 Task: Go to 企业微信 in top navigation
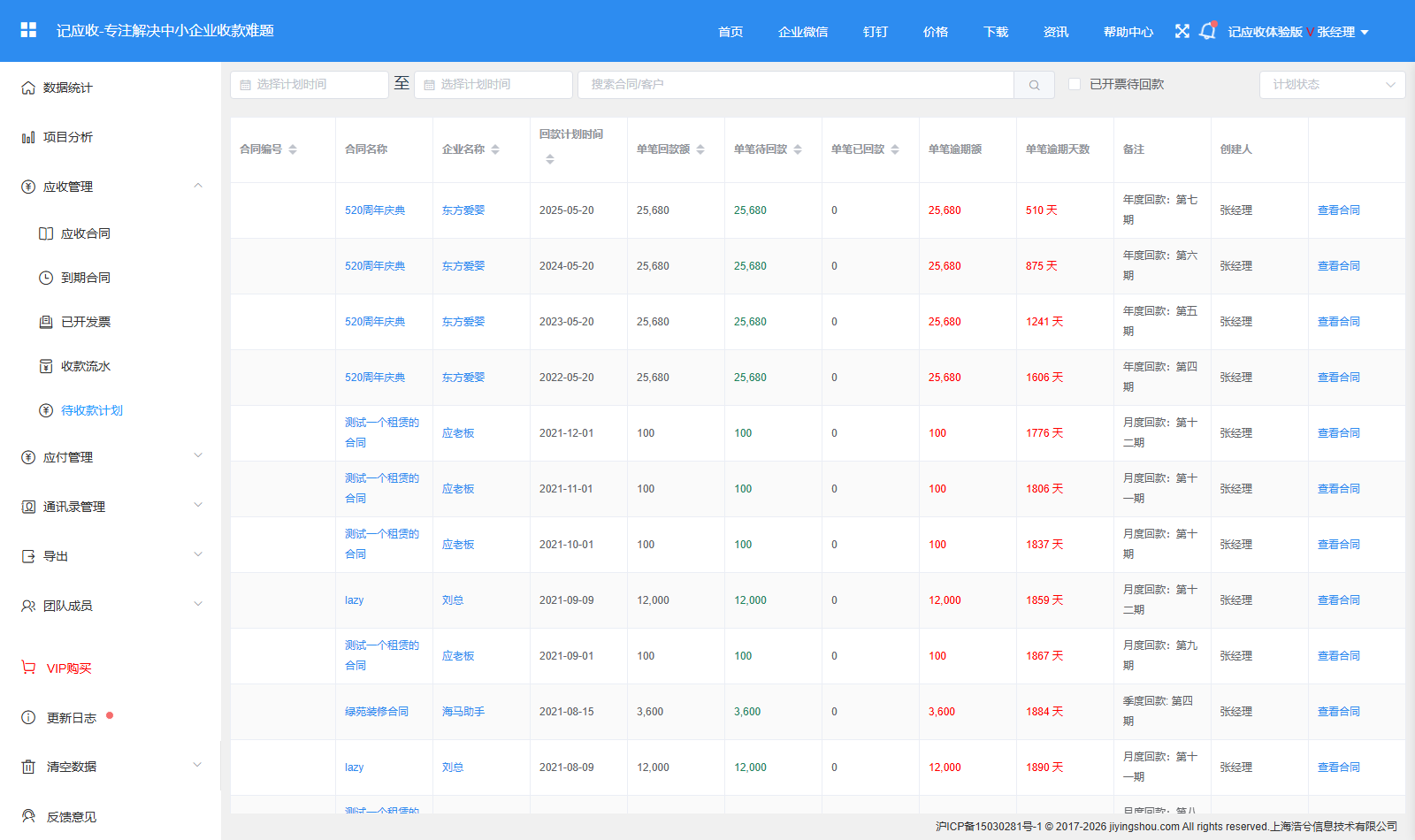pos(803,32)
